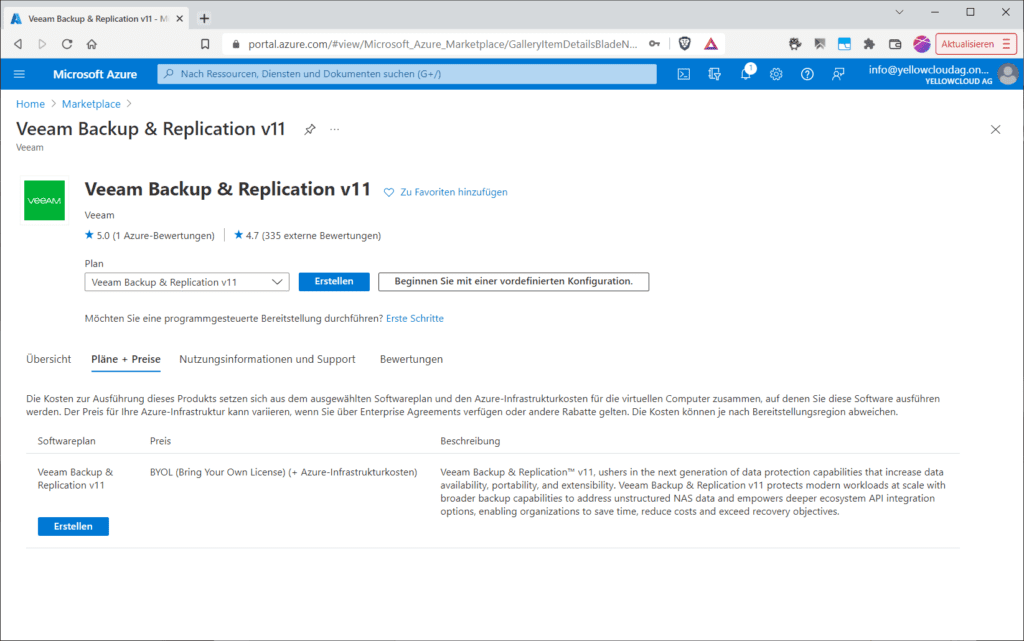Click the first extension icon in toolbar
The width and height of the screenshot is (1024, 641).
click(x=795, y=44)
